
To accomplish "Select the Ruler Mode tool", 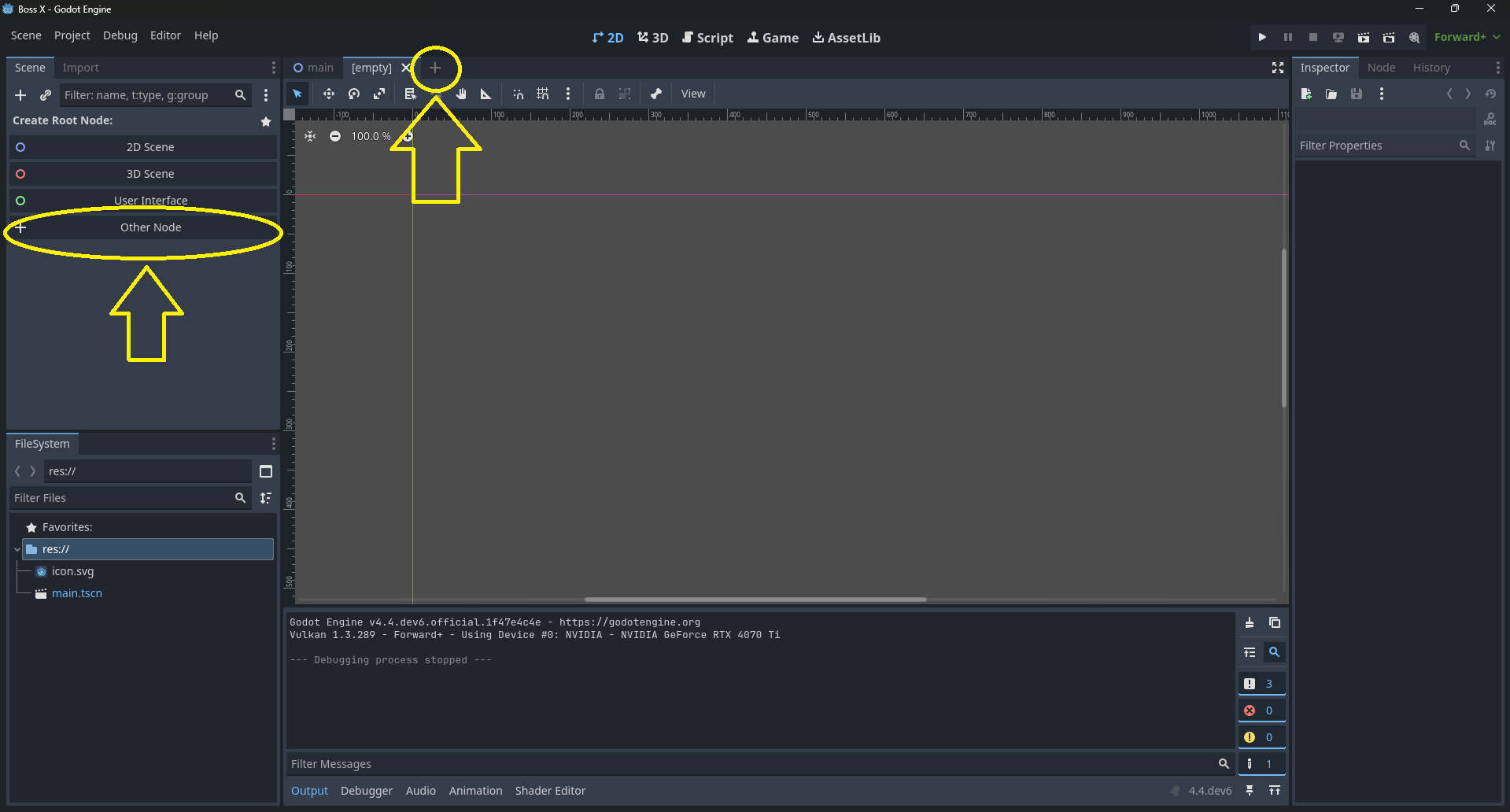I will (x=486, y=94).
